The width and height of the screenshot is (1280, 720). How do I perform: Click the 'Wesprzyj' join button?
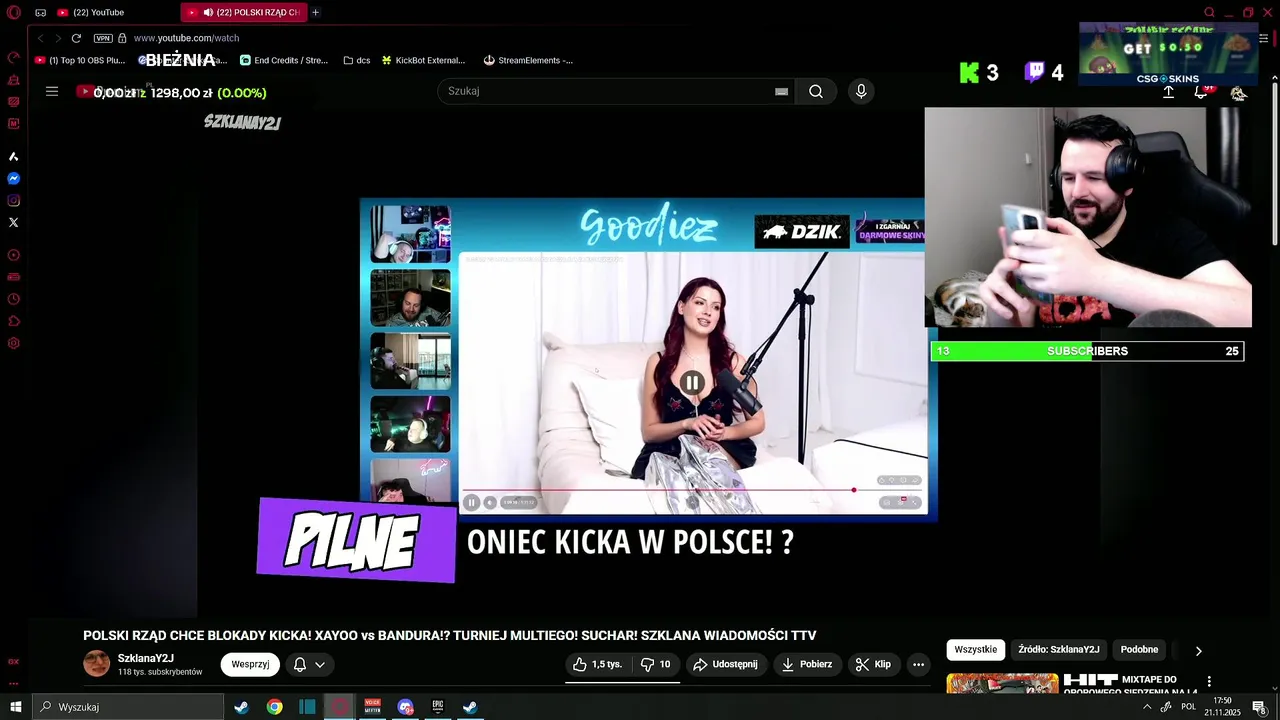point(250,664)
